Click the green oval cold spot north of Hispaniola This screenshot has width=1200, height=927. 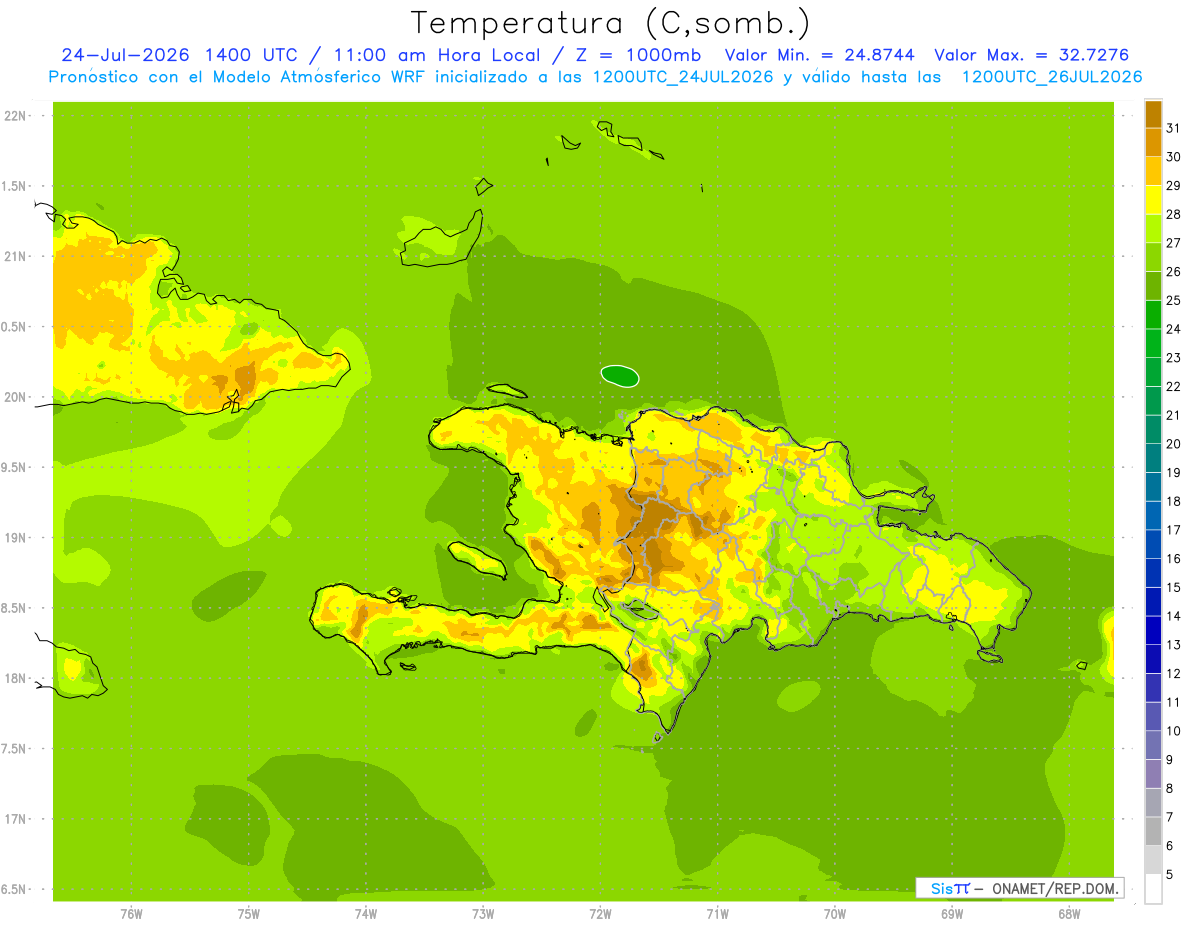pyautogui.click(x=620, y=376)
